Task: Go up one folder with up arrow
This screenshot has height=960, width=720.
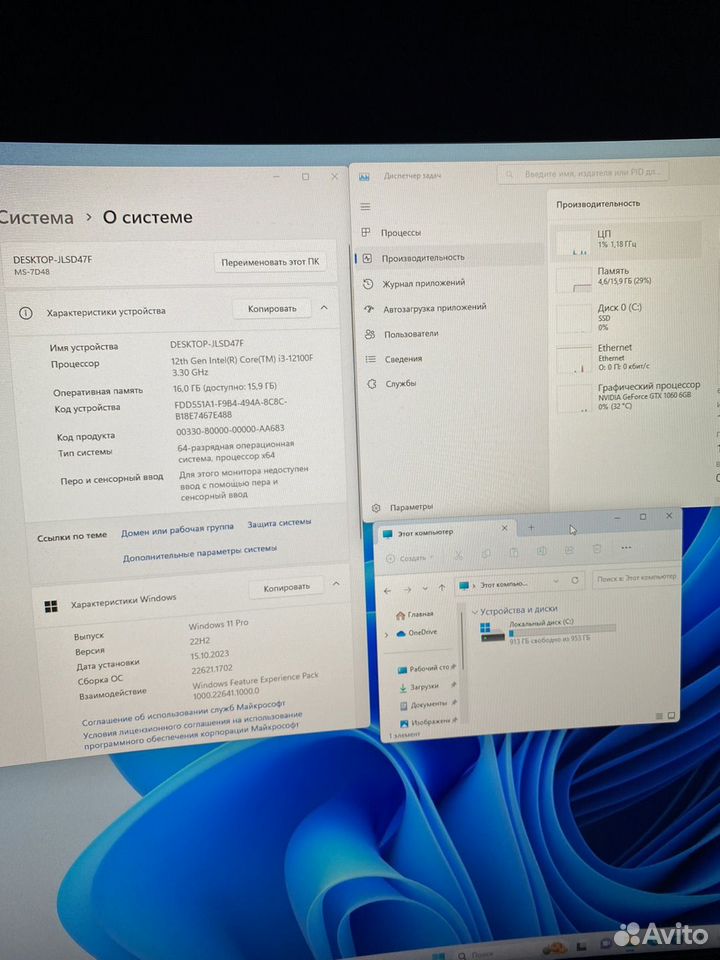Action: (x=441, y=589)
